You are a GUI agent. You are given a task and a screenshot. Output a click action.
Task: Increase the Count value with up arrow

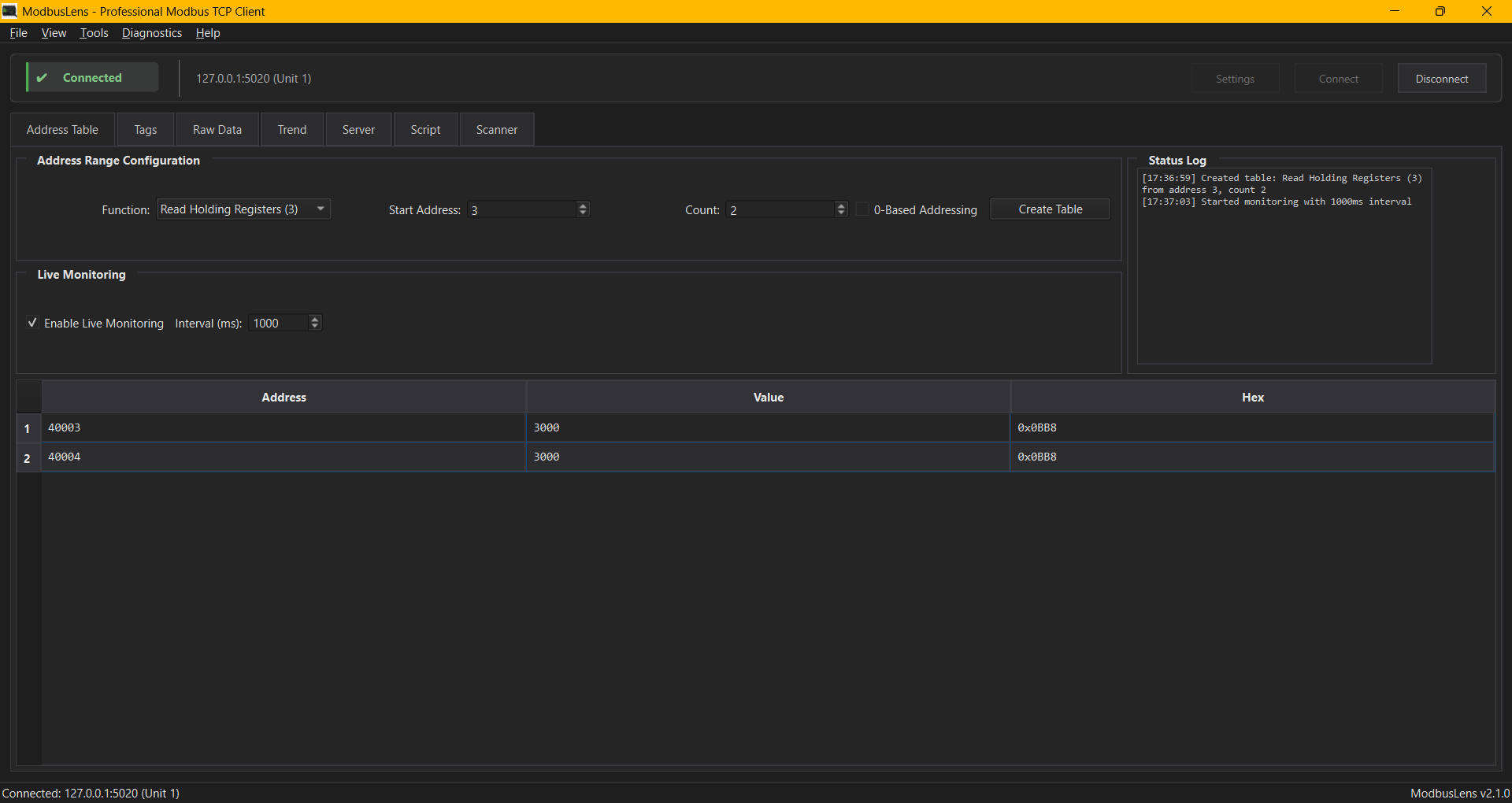click(841, 205)
